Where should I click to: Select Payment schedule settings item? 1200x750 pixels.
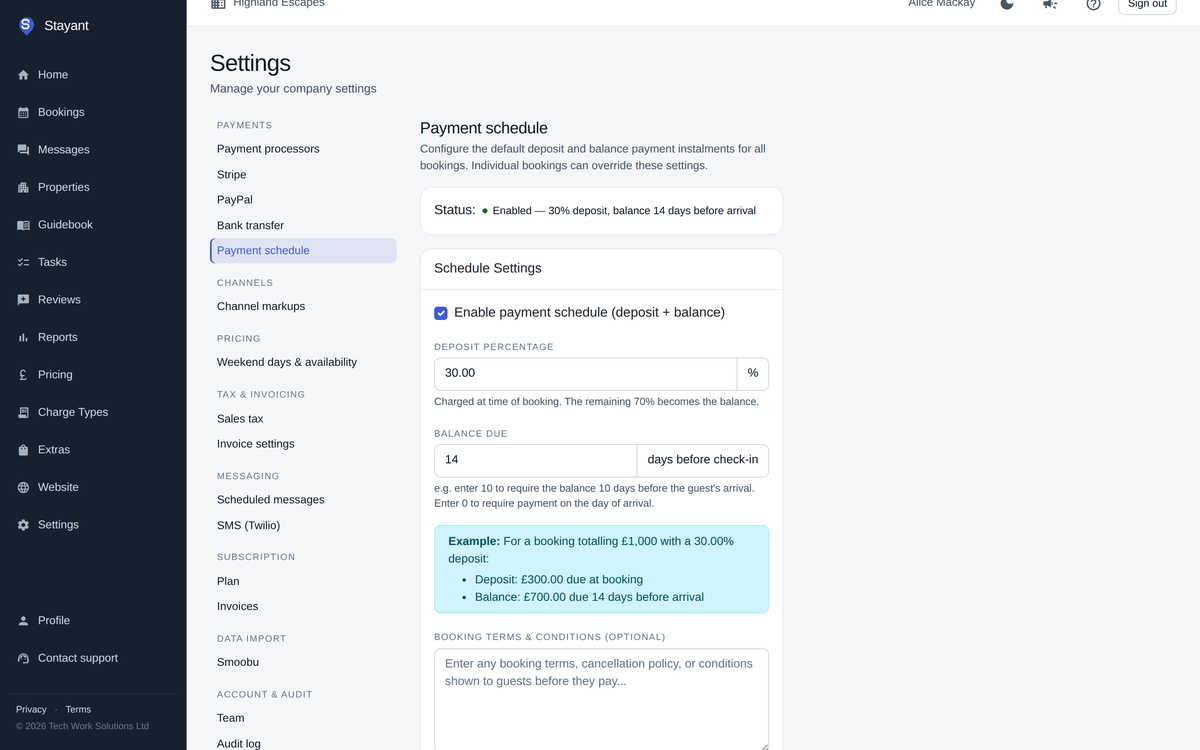pyautogui.click(x=303, y=251)
